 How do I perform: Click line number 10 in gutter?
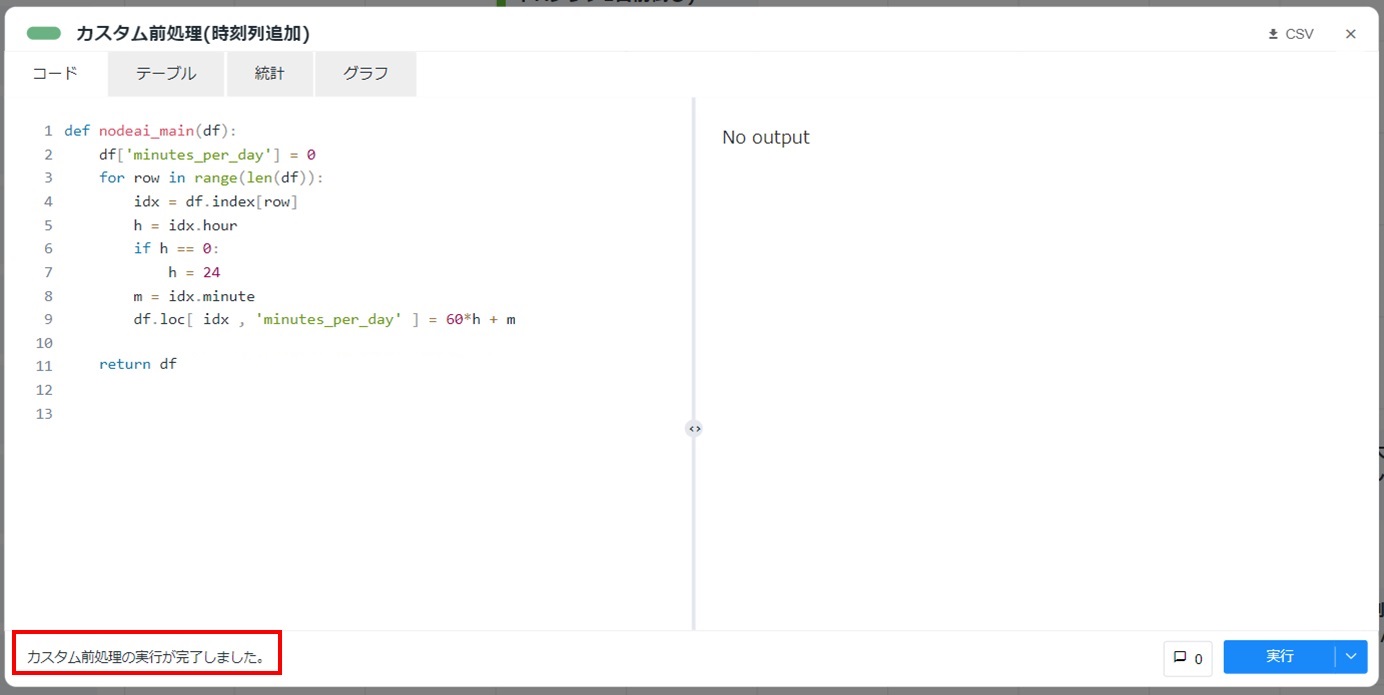(x=43, y=343)
